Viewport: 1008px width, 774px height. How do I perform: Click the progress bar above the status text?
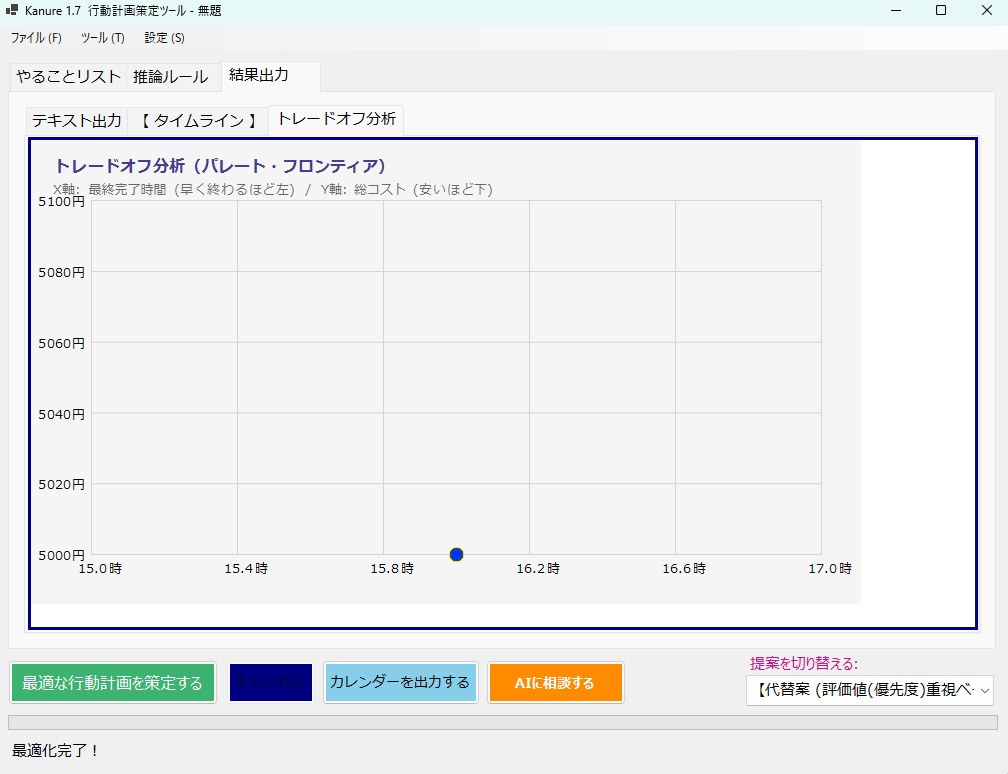point(503,723)
